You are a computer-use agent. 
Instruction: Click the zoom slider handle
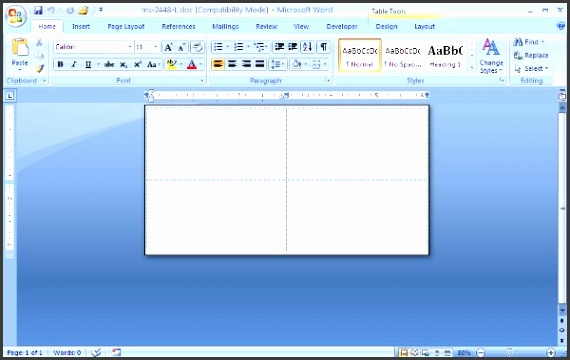click(509, 352)
